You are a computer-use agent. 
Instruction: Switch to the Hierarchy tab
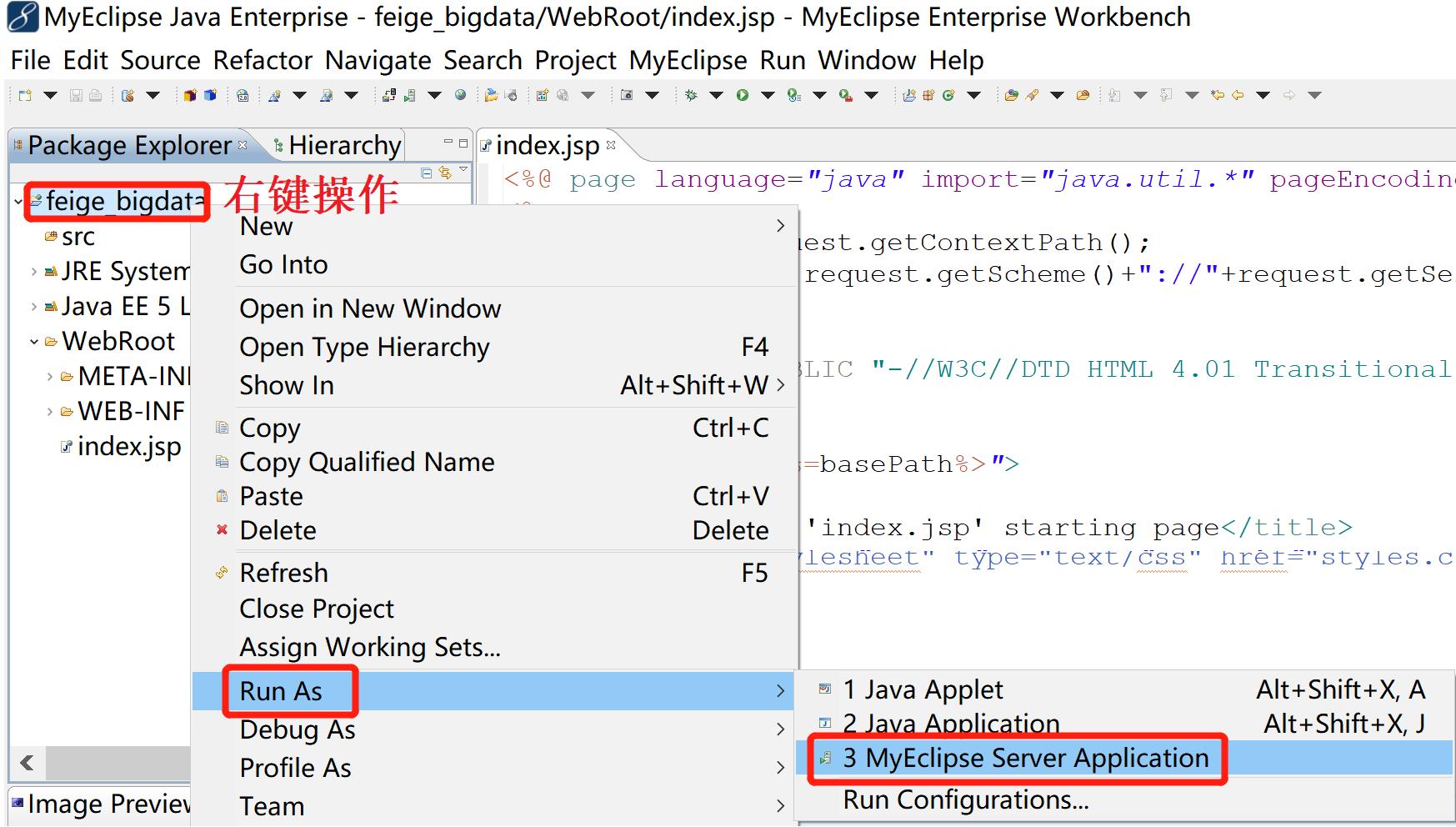tap(338, 145)
